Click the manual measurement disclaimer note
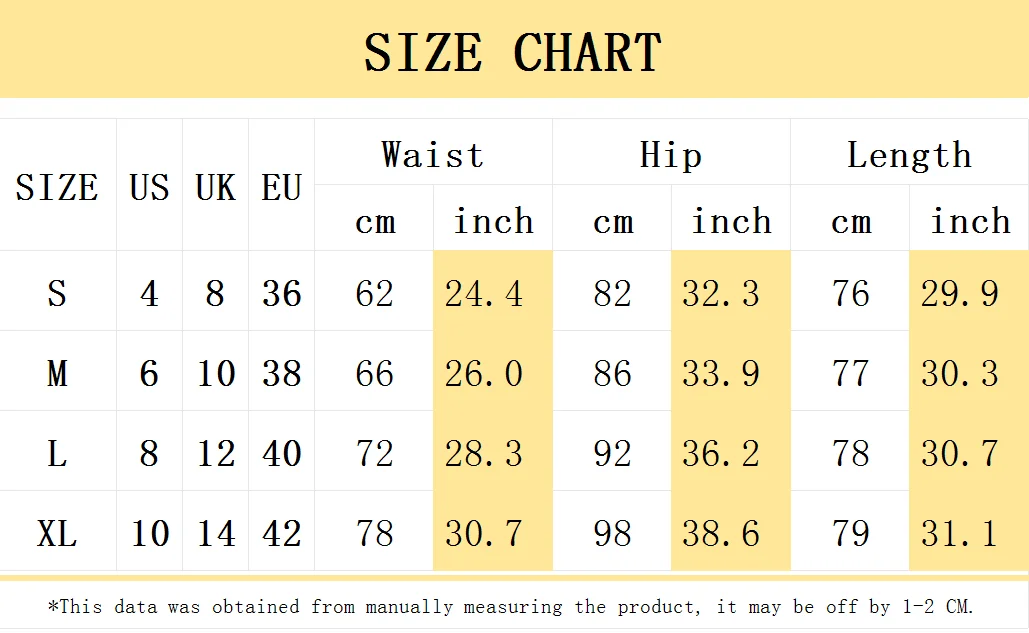The width and height of the screenshot is (1029, 633). (x=510, y=606)
